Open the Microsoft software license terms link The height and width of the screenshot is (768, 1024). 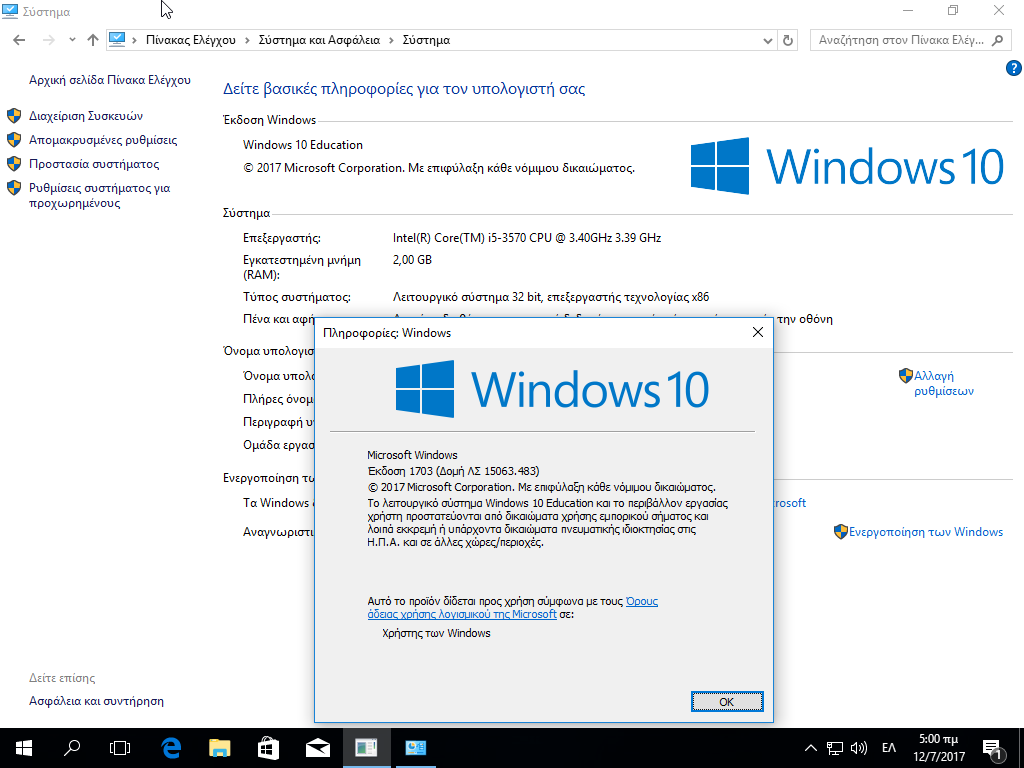513,607
